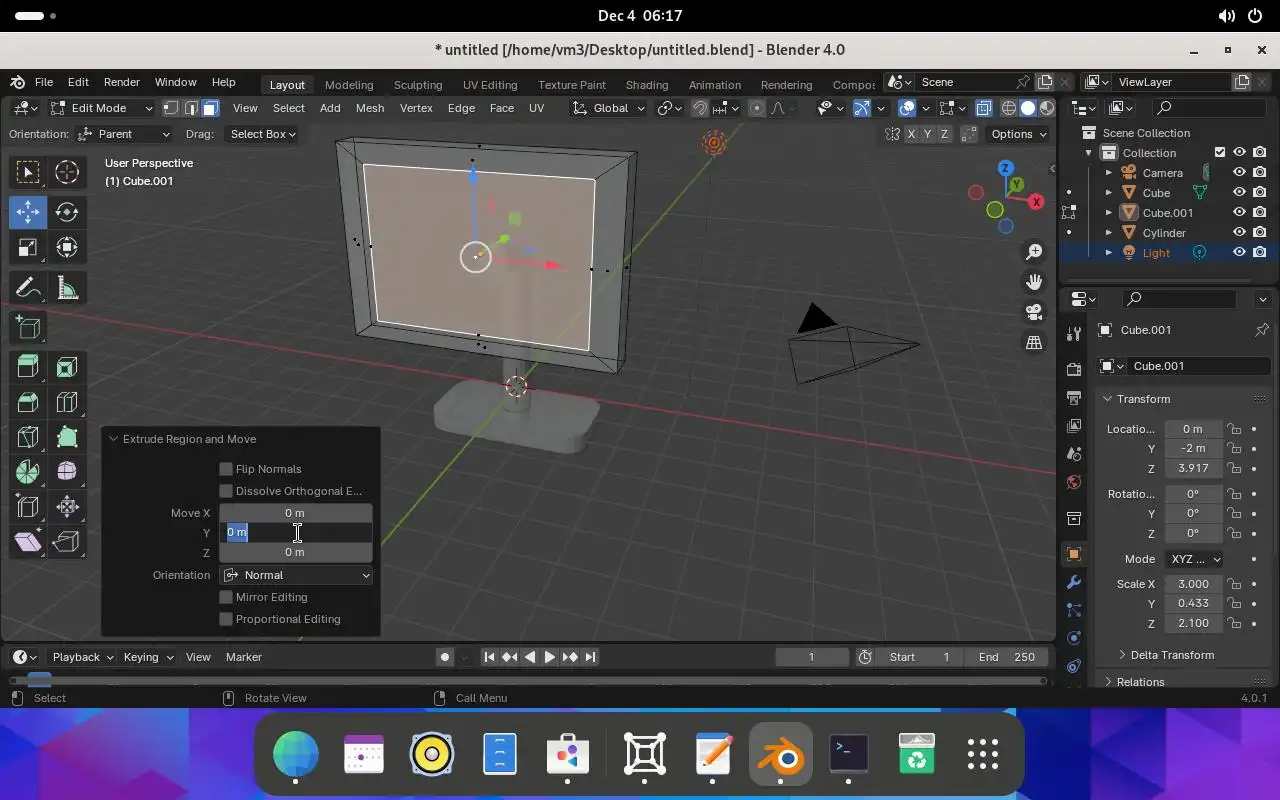Activate the Transform tool
1280x800 pixels.
(67, 248)
